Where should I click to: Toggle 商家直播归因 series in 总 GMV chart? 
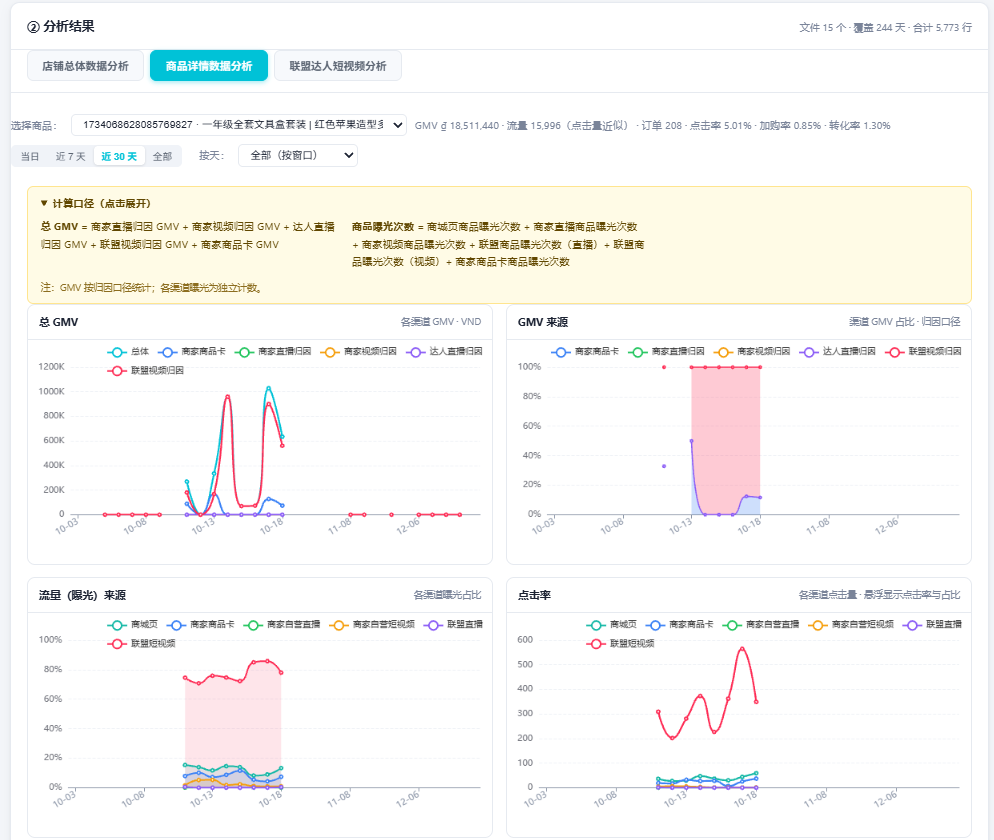(273, 352)
